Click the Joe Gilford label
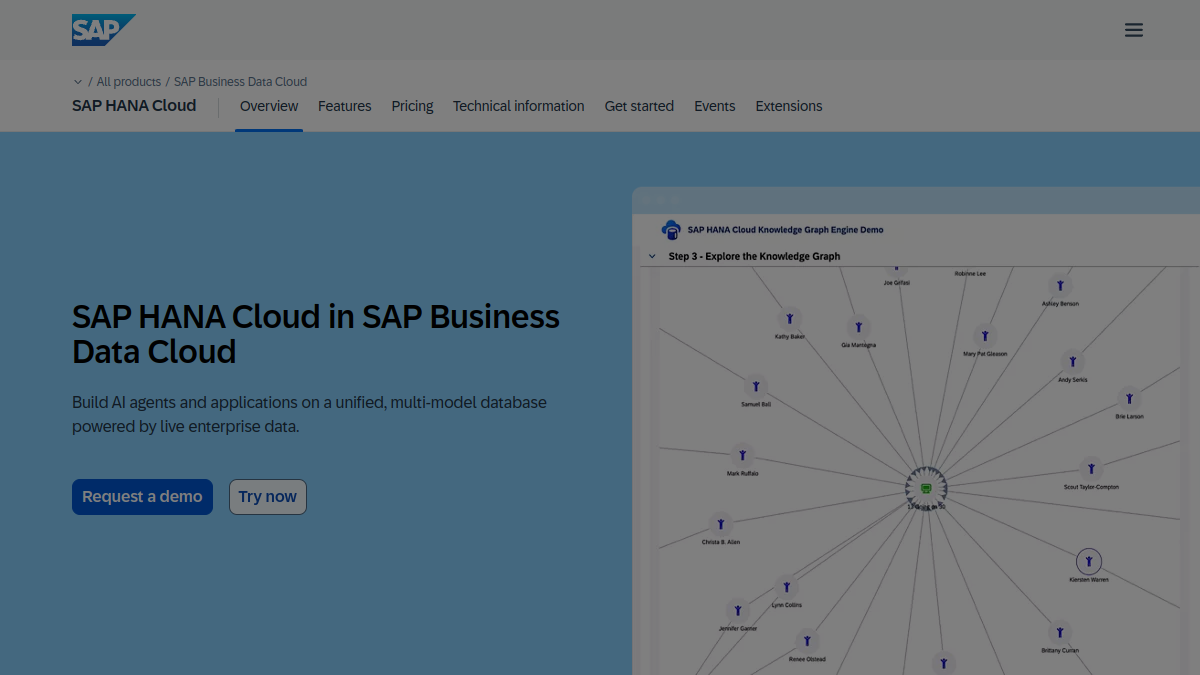 tap(896, 283)
